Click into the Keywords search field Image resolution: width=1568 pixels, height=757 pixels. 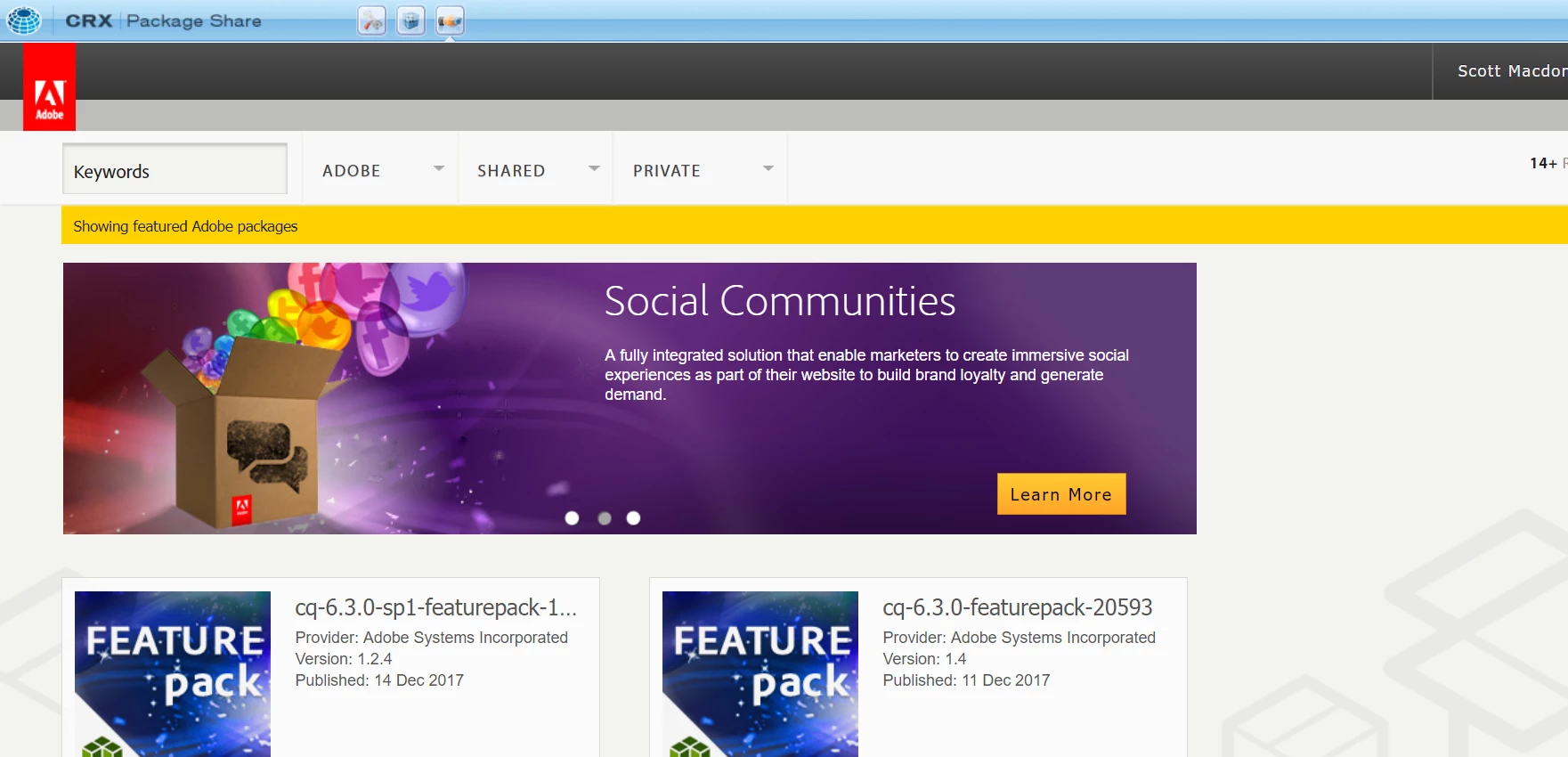175,169
